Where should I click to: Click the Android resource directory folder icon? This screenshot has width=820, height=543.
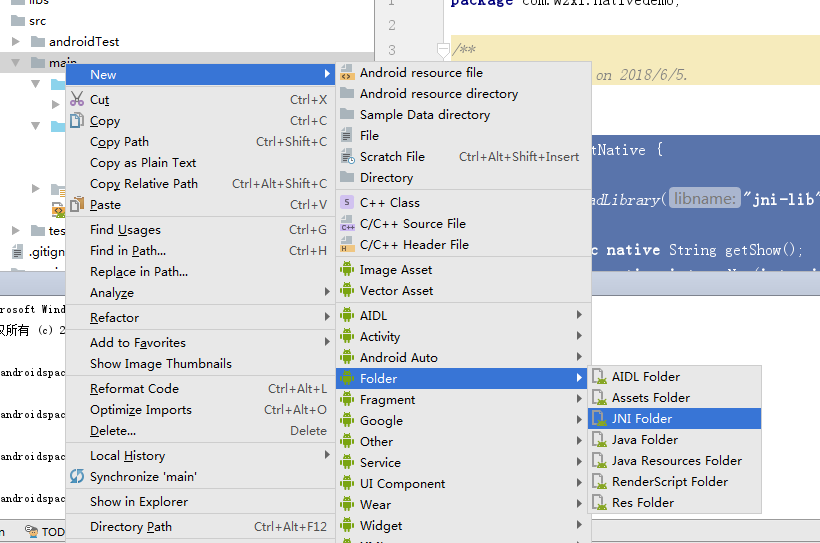347,93
